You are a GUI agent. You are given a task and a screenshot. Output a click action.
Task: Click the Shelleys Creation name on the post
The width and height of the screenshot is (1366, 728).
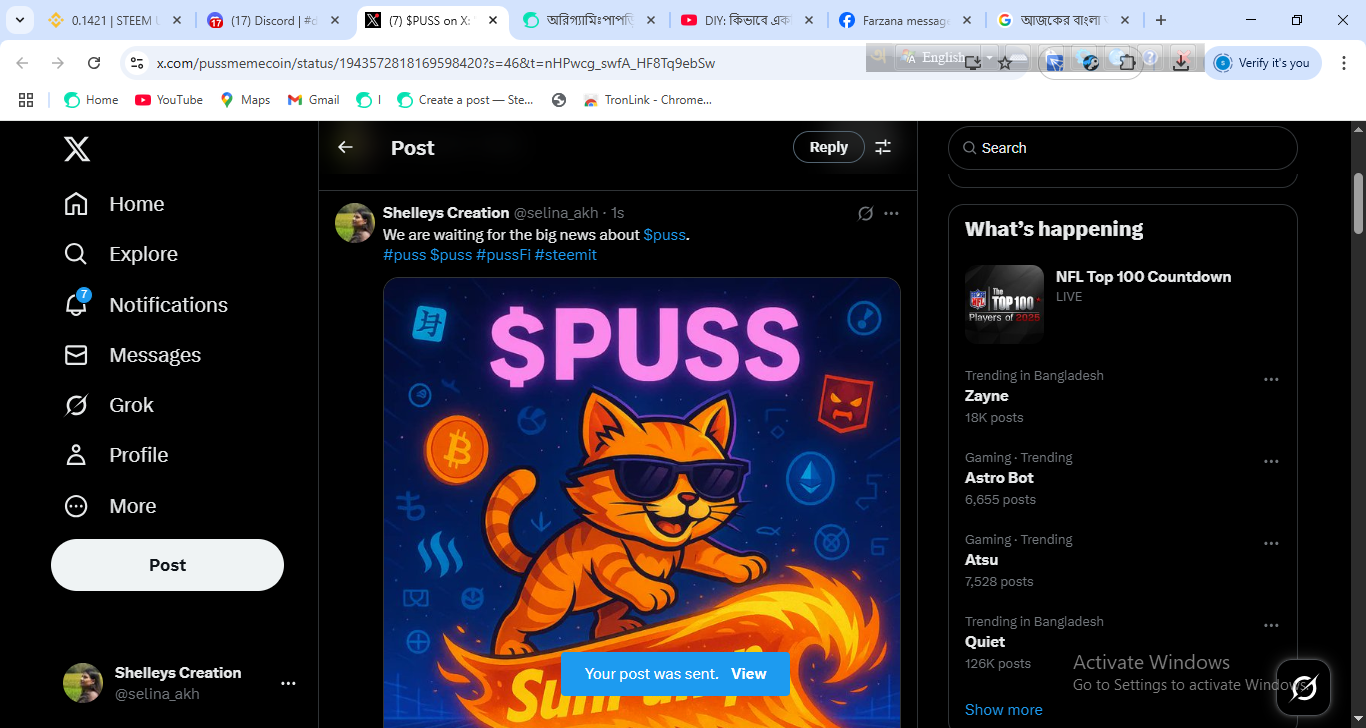(x=446, y=213)
